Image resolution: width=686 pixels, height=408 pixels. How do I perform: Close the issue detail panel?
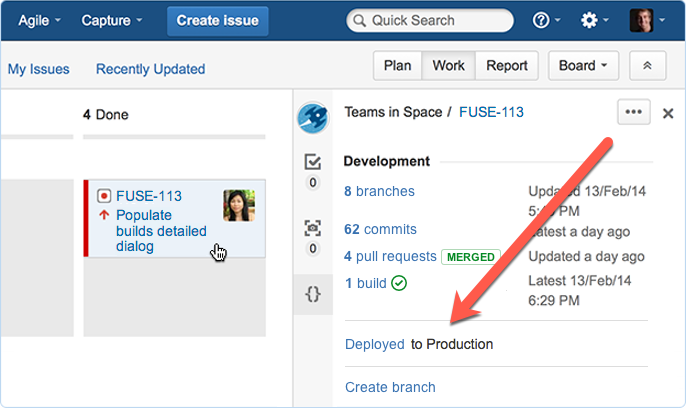(x=668, y=113)
